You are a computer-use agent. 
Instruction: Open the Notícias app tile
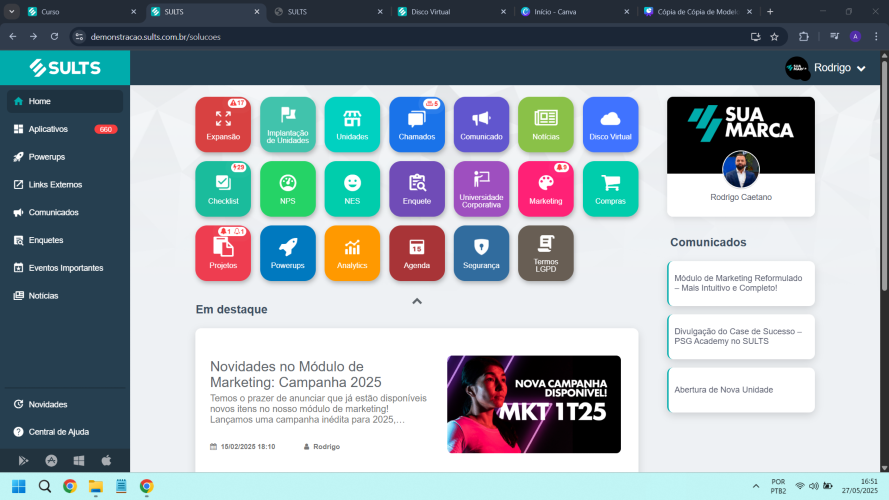click(545, 124)
